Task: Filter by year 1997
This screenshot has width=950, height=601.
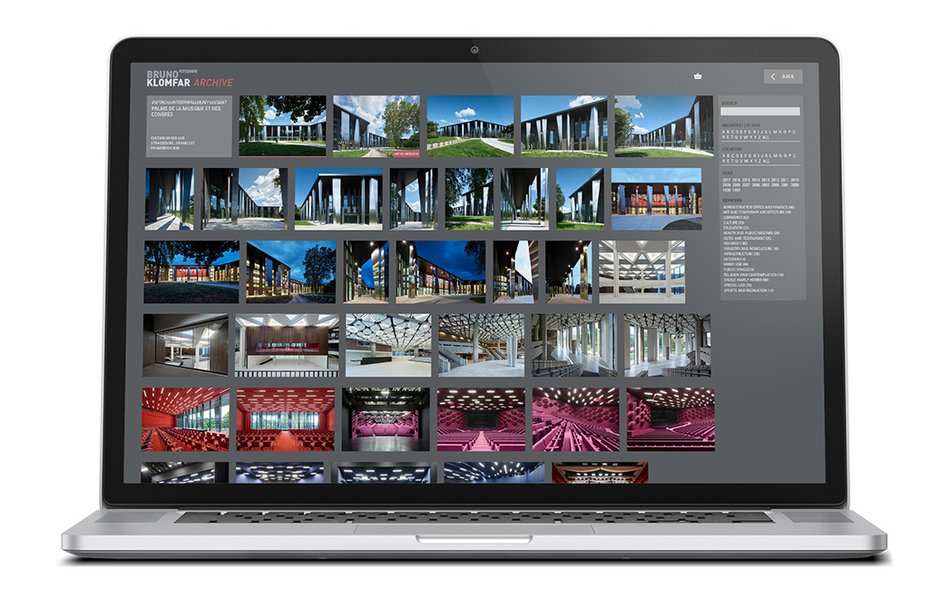Action: (738, 190)
